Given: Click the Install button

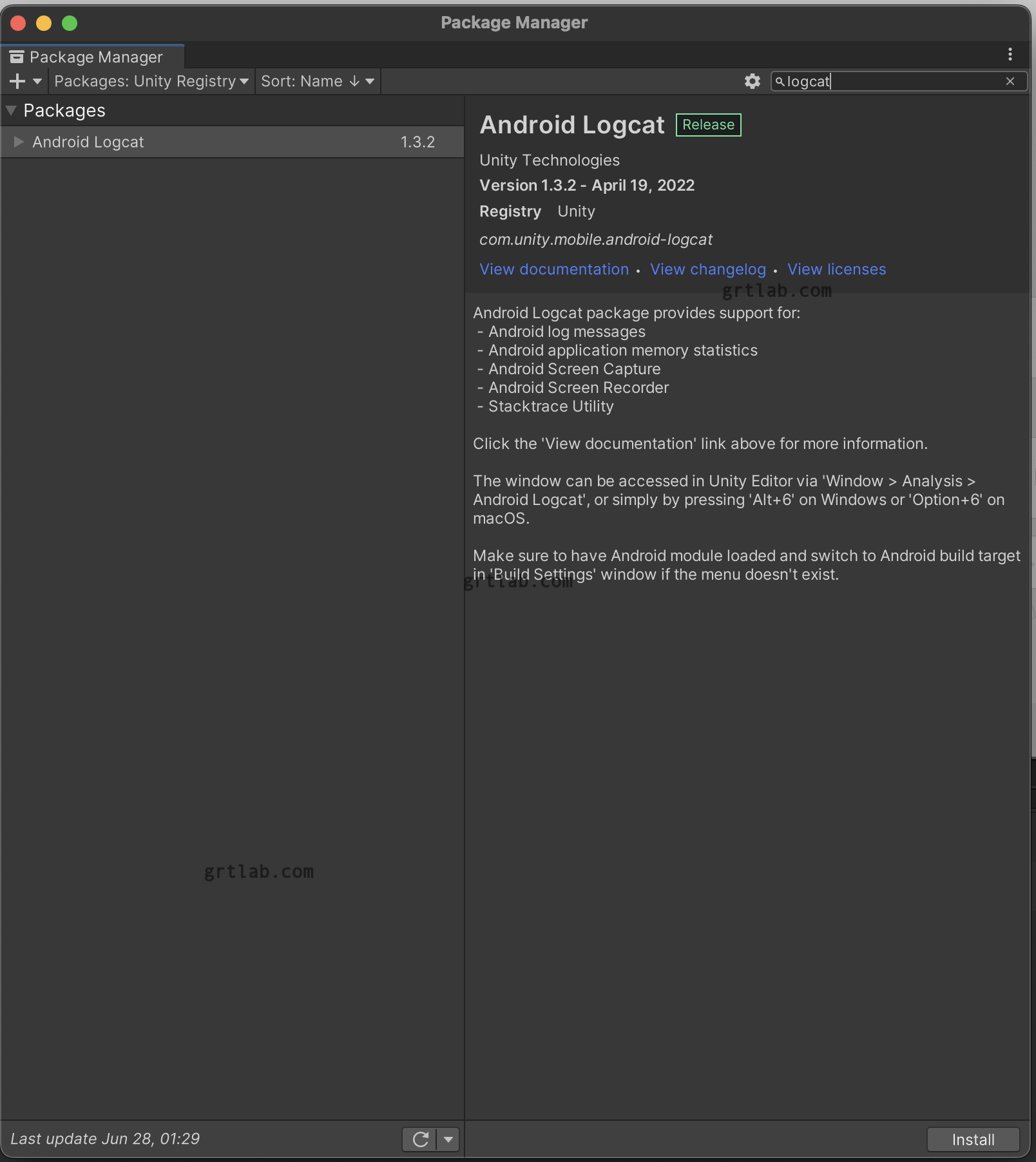Looking at the screenshot, I should [x=973, y=1139].
